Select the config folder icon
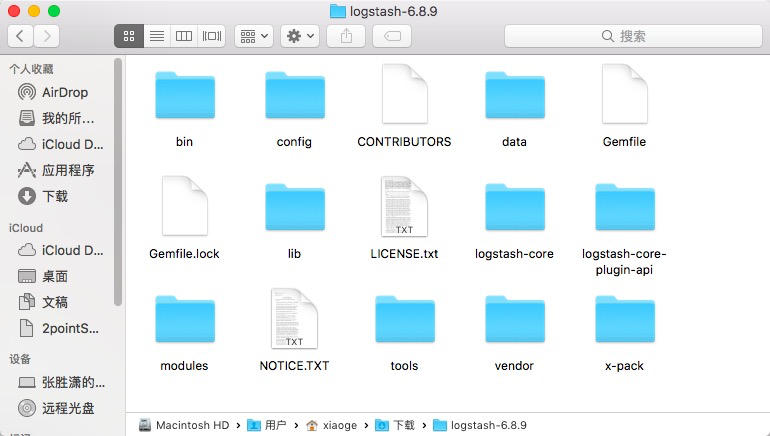 (x=295, y=95)
